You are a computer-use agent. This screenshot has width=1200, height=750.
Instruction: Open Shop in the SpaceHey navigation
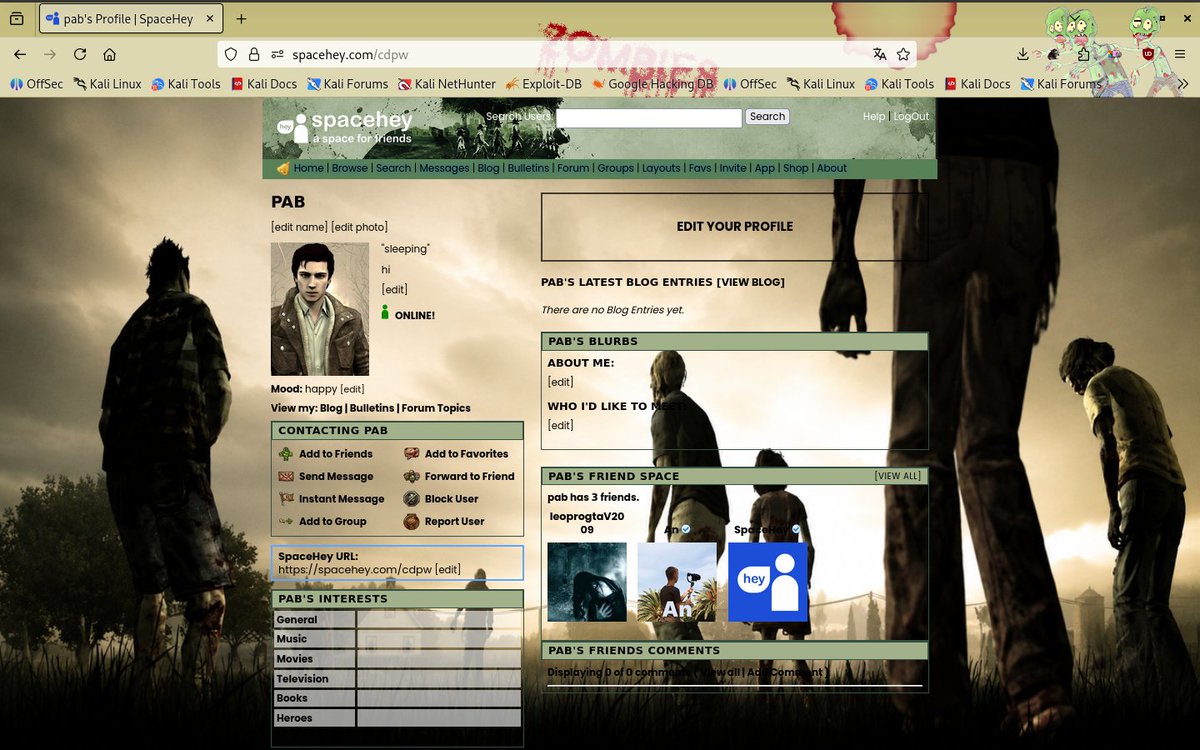pyautogui.click(x=796, y=168)
